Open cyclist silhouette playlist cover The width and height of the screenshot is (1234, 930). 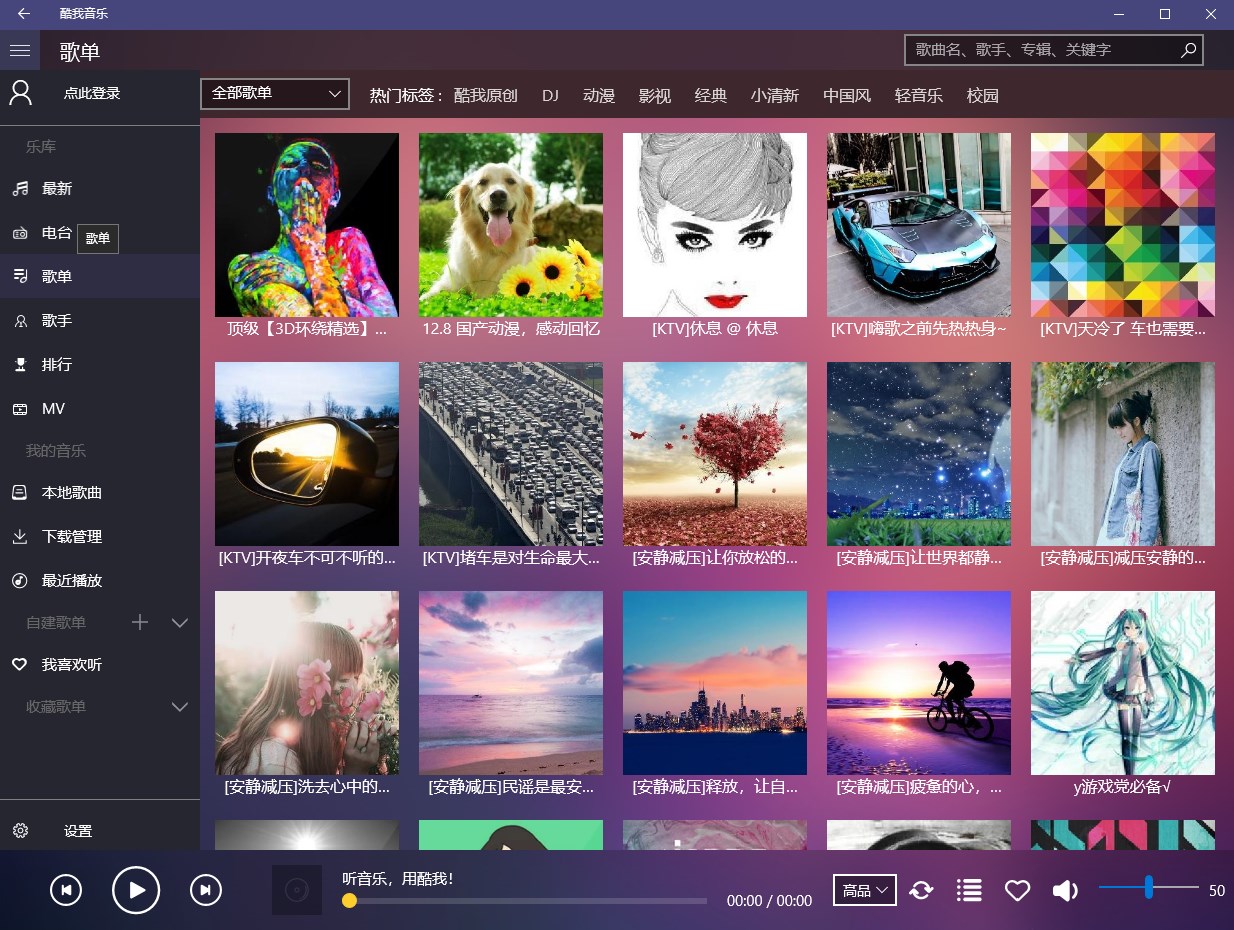coord(919,683)
